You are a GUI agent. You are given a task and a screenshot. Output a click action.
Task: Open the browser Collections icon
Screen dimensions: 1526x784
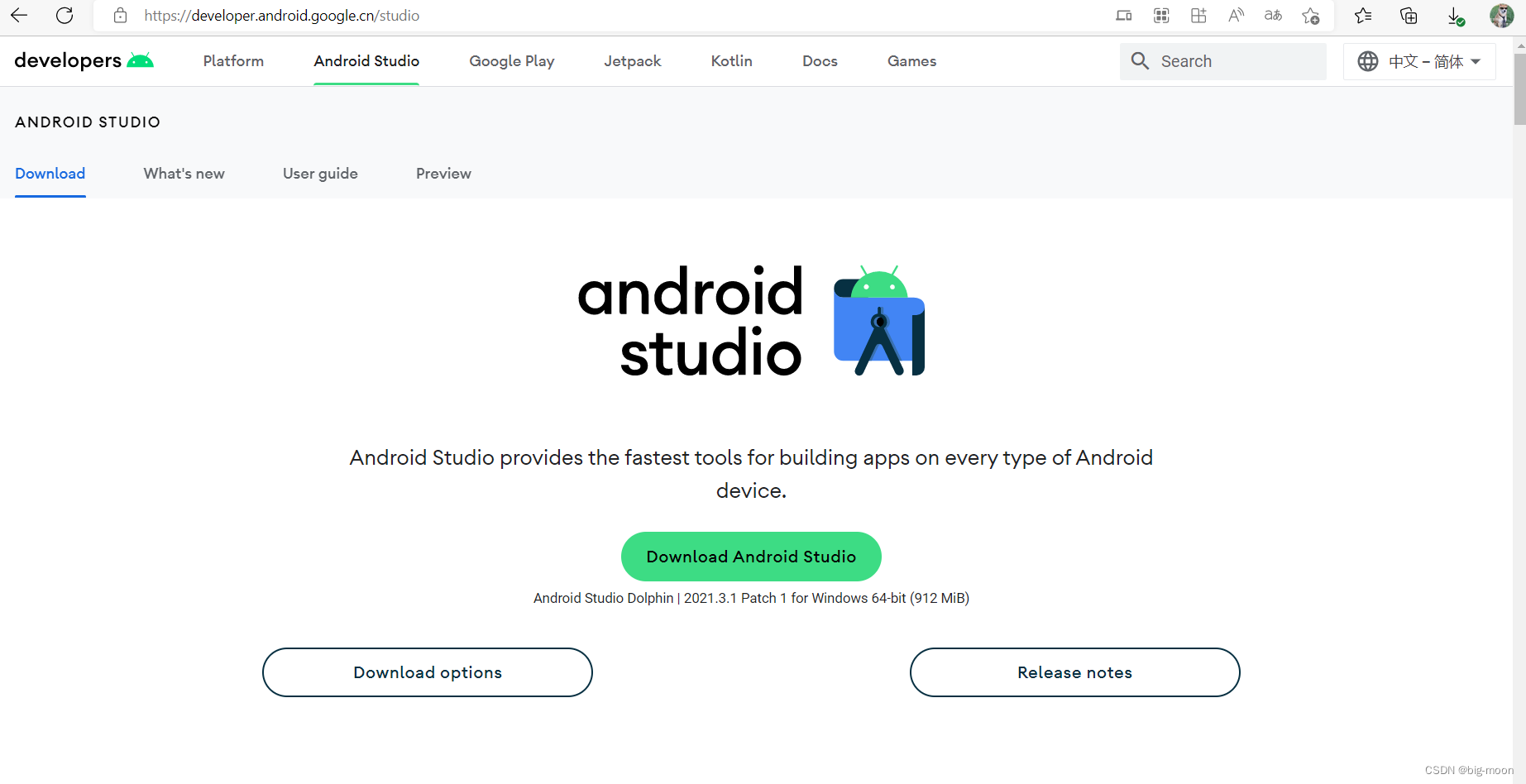[x=1409, y=15]
